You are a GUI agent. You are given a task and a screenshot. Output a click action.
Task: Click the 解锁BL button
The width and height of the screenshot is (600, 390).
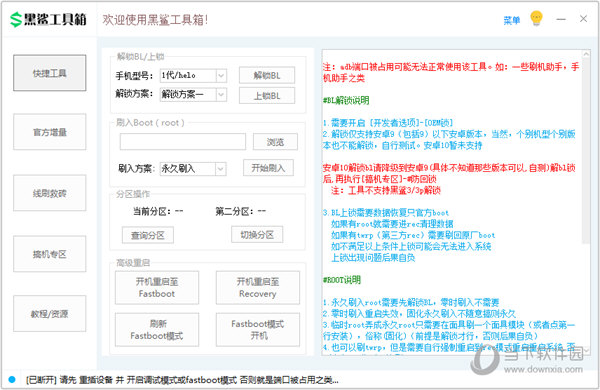click(267, 75)
